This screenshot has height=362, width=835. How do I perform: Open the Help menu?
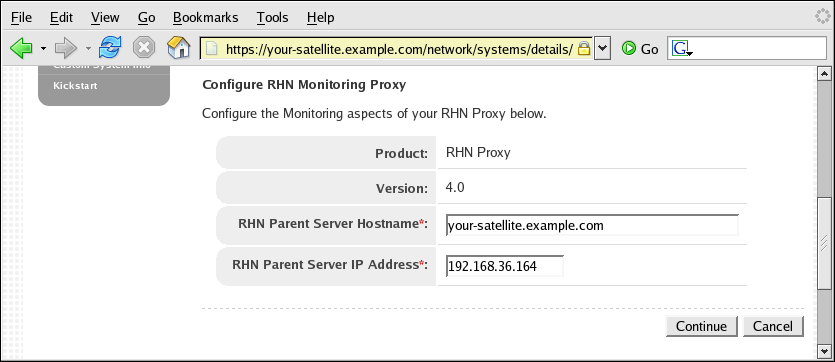click(321, 18)
